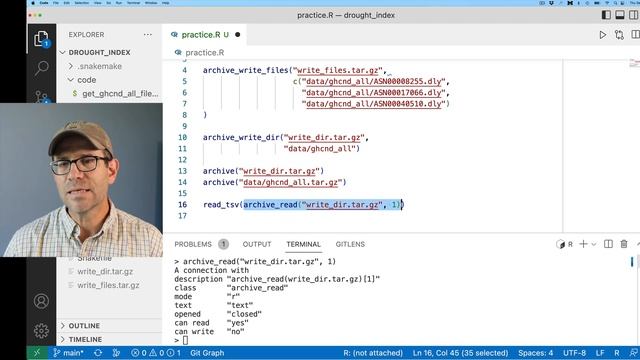Click the main branch indicator
This screenshot has height=360, width=640.
click(68, 353)
